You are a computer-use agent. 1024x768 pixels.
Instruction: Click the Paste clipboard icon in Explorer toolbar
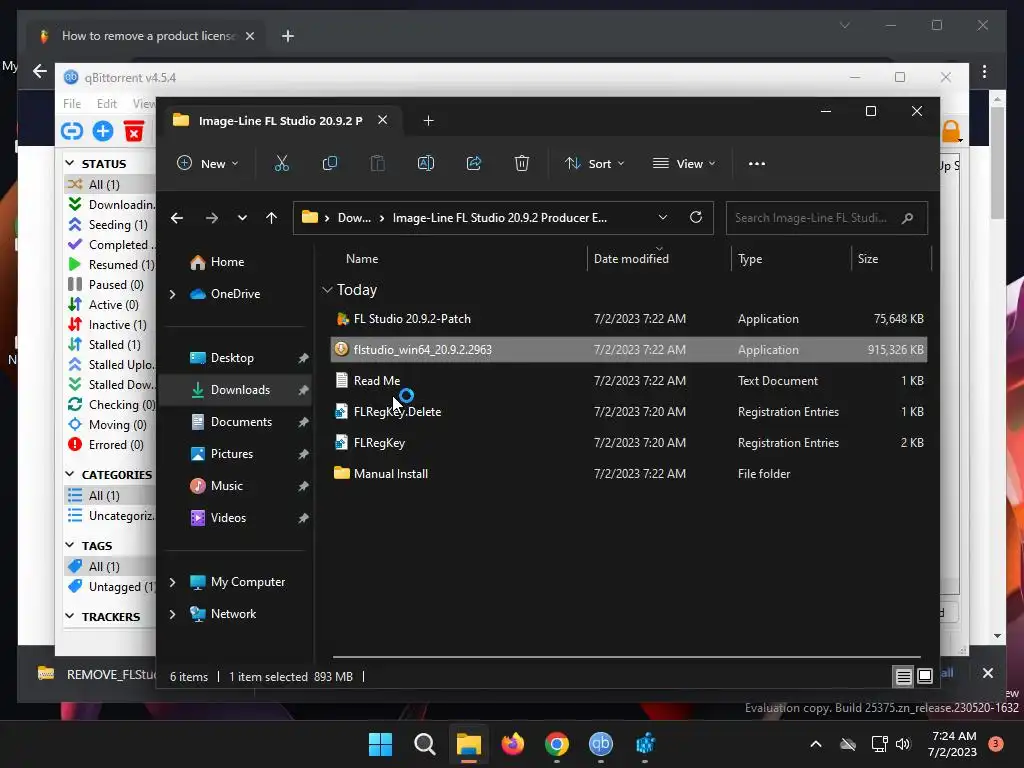click(377, 163)
